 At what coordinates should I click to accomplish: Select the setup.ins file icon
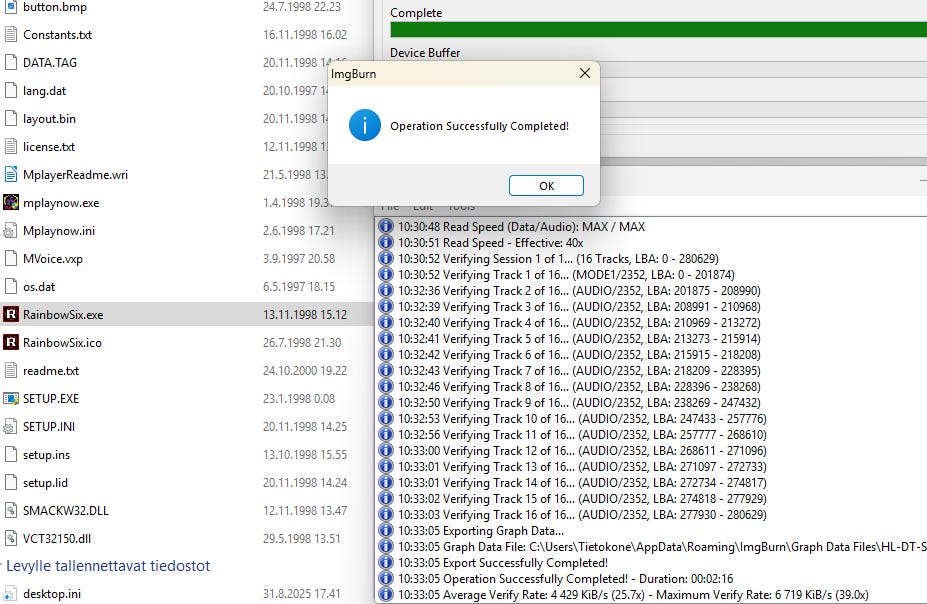tap(10, 454)
